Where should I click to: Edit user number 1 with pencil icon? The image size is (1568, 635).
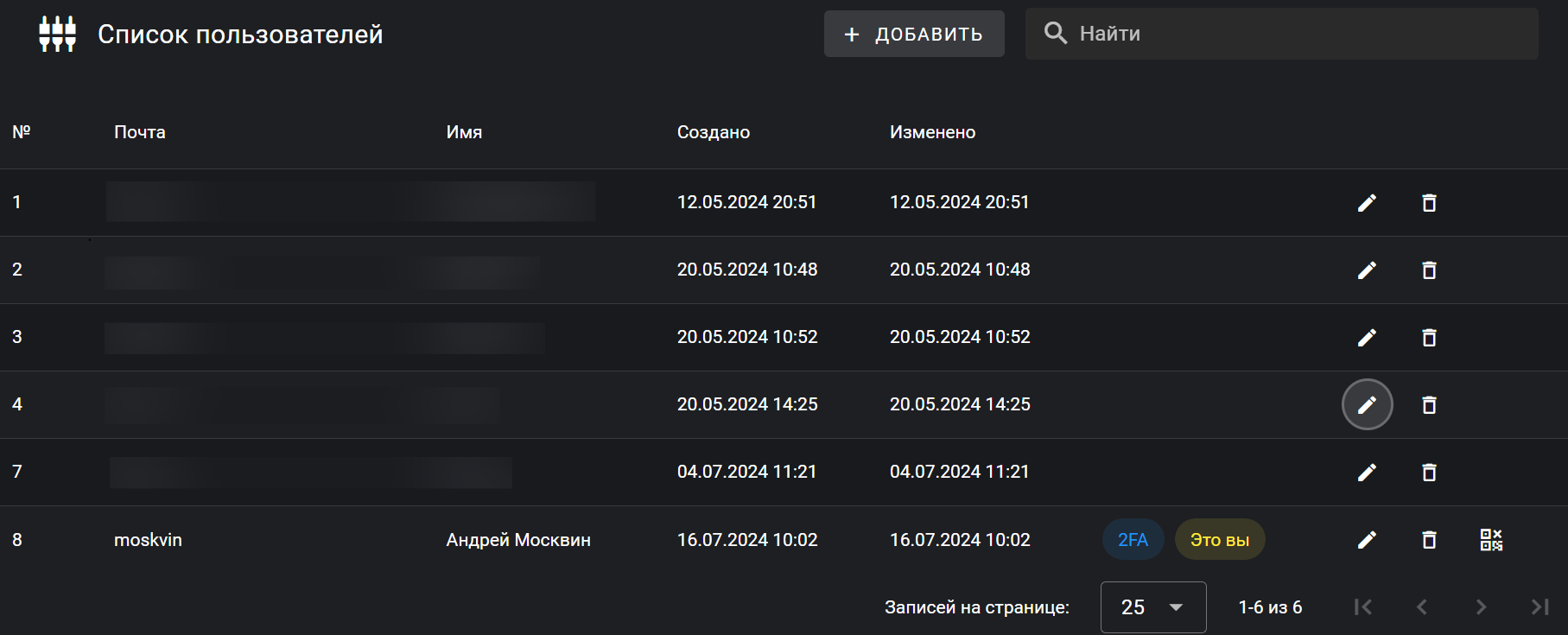point(1367,203)
